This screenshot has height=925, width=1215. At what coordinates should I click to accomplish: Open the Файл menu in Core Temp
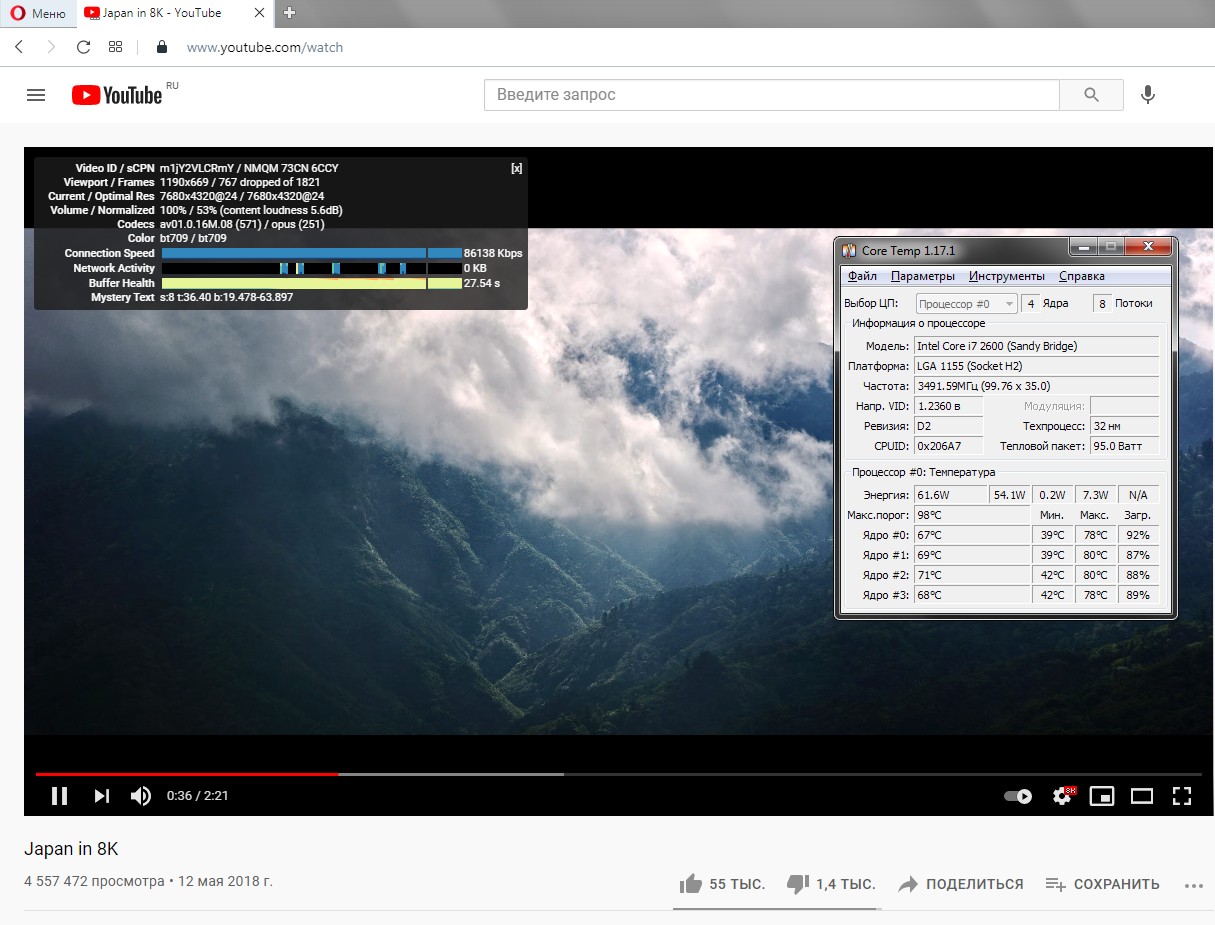click(861, 276)
